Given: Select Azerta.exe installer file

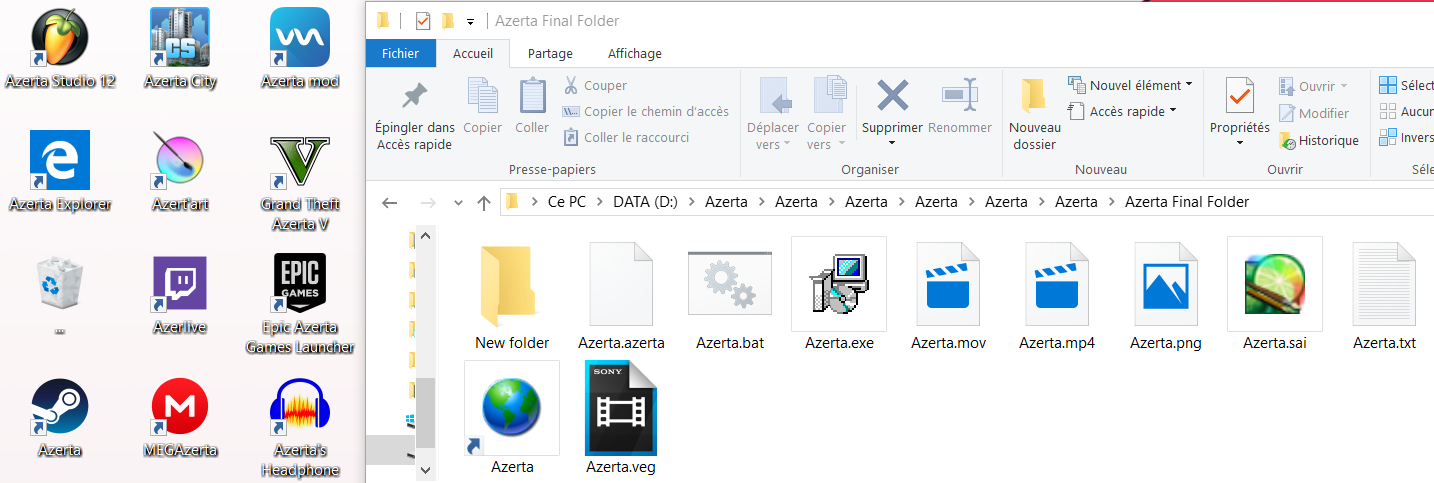Looking at the screenshot, I should tap(839, 295).
